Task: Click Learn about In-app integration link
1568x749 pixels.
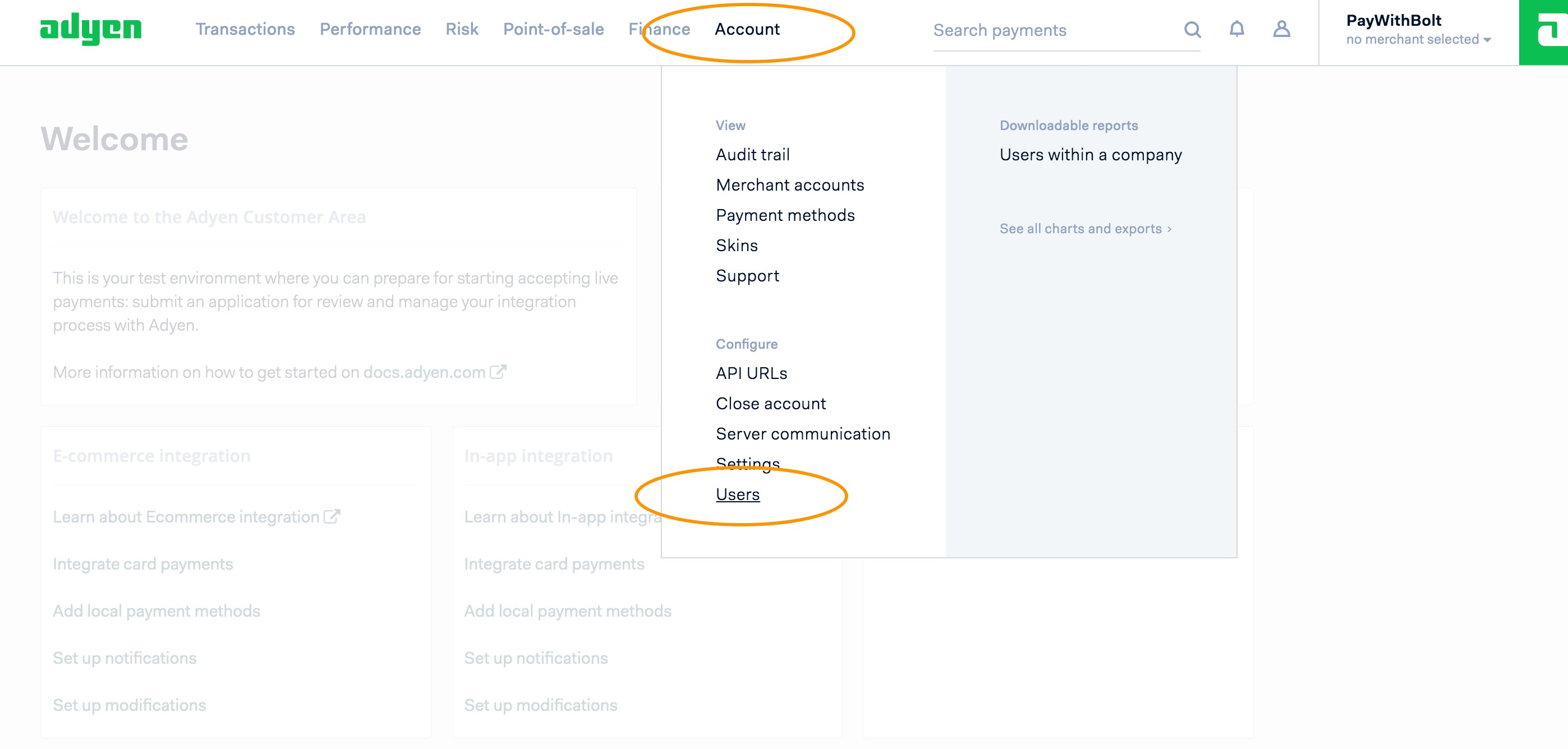Action: point(563,516)
